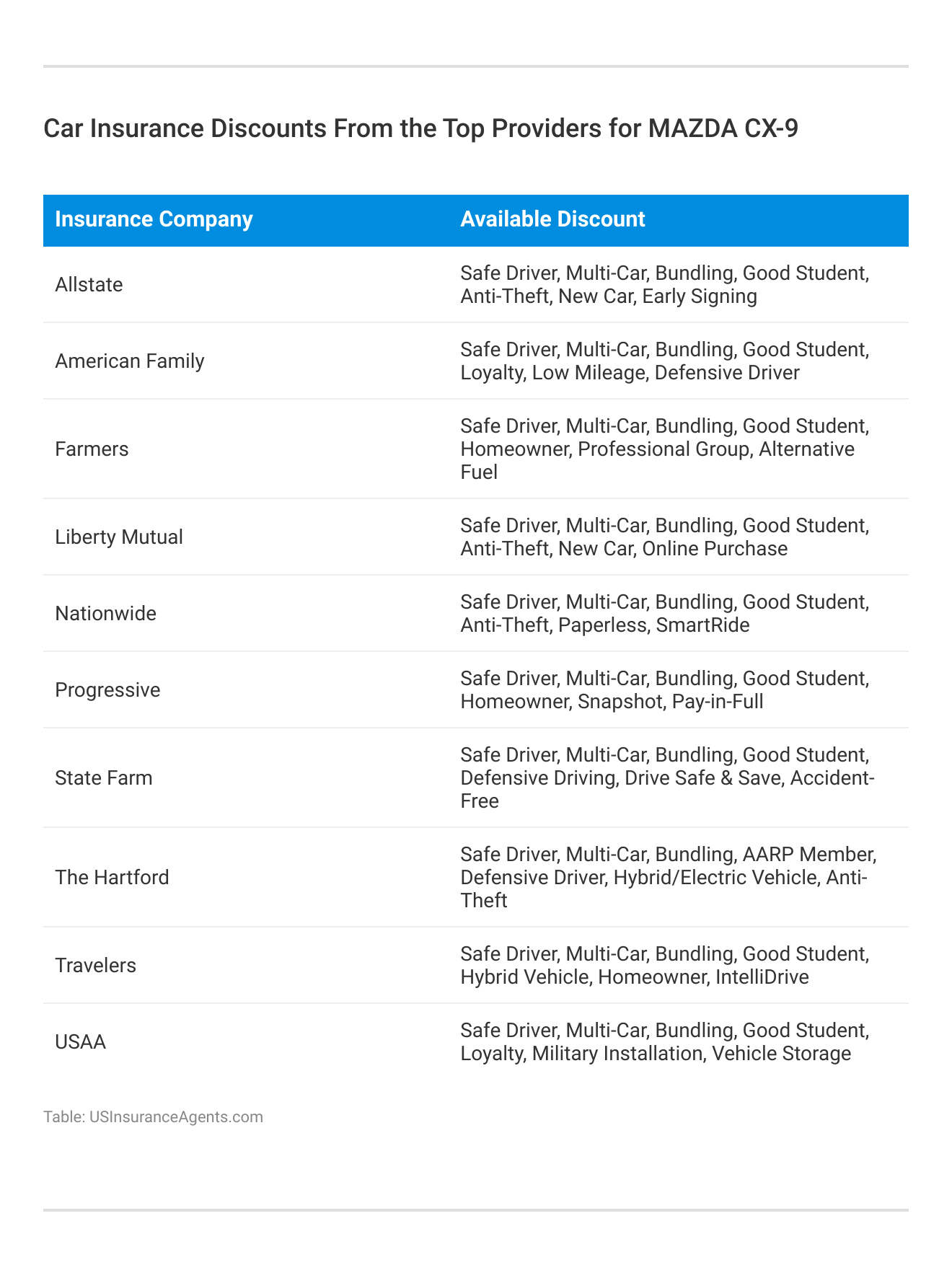
Task: Click the table title mentioning MAZDA CX-9
Action: (x=420, y=128)
